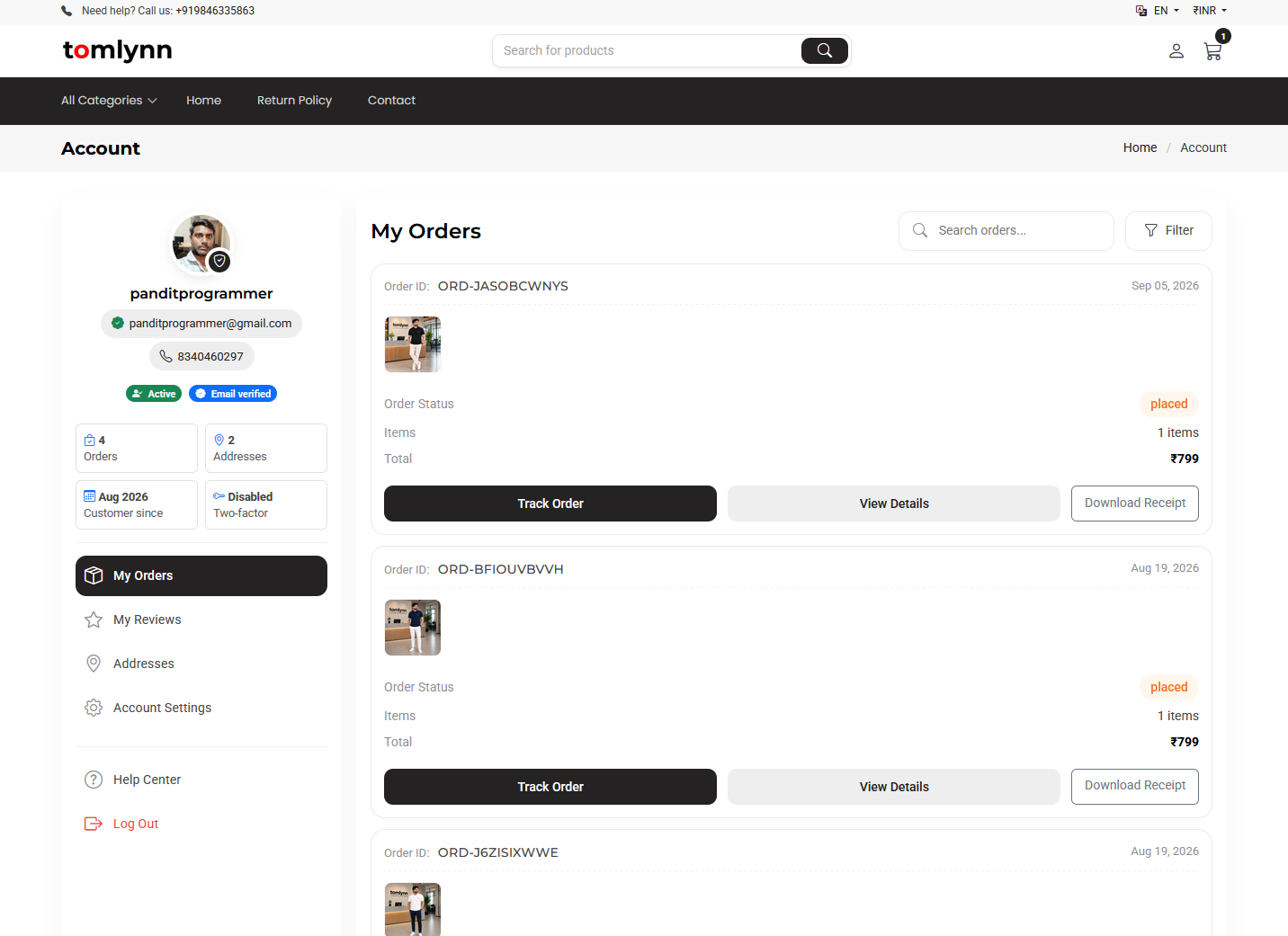Click the Search for products field

(648, 50)
